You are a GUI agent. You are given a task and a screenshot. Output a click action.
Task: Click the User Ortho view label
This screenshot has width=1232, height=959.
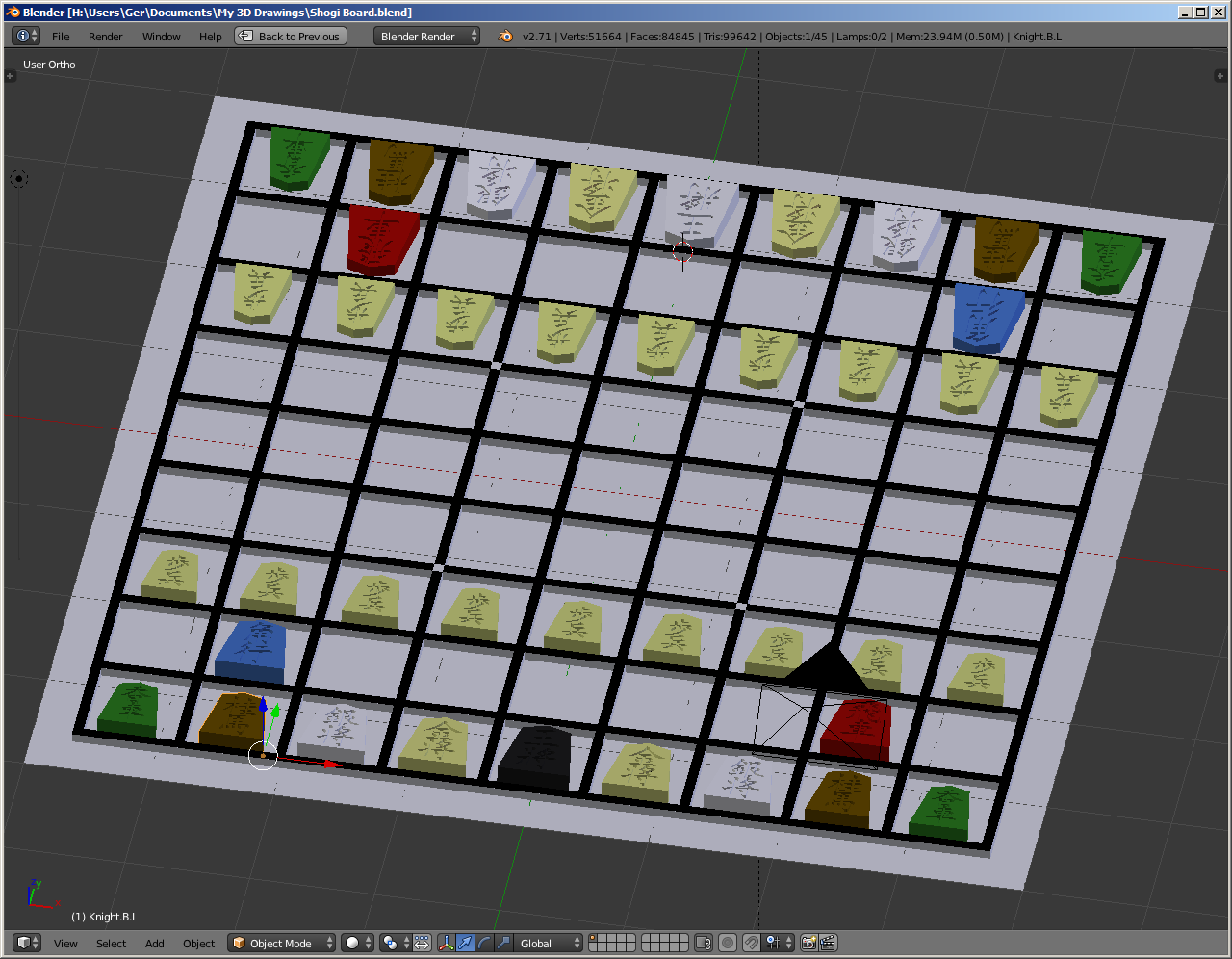point(49,65)
